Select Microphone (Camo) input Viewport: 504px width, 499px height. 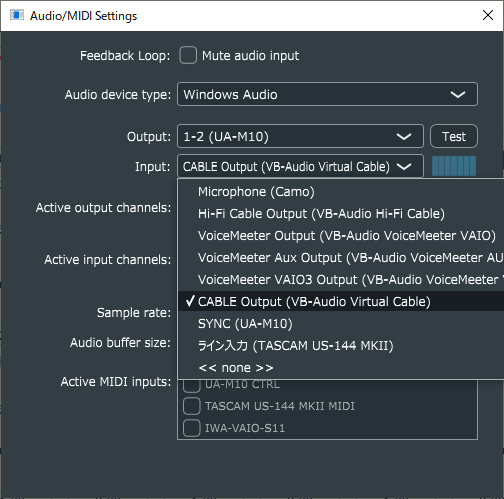pos(341,192)
